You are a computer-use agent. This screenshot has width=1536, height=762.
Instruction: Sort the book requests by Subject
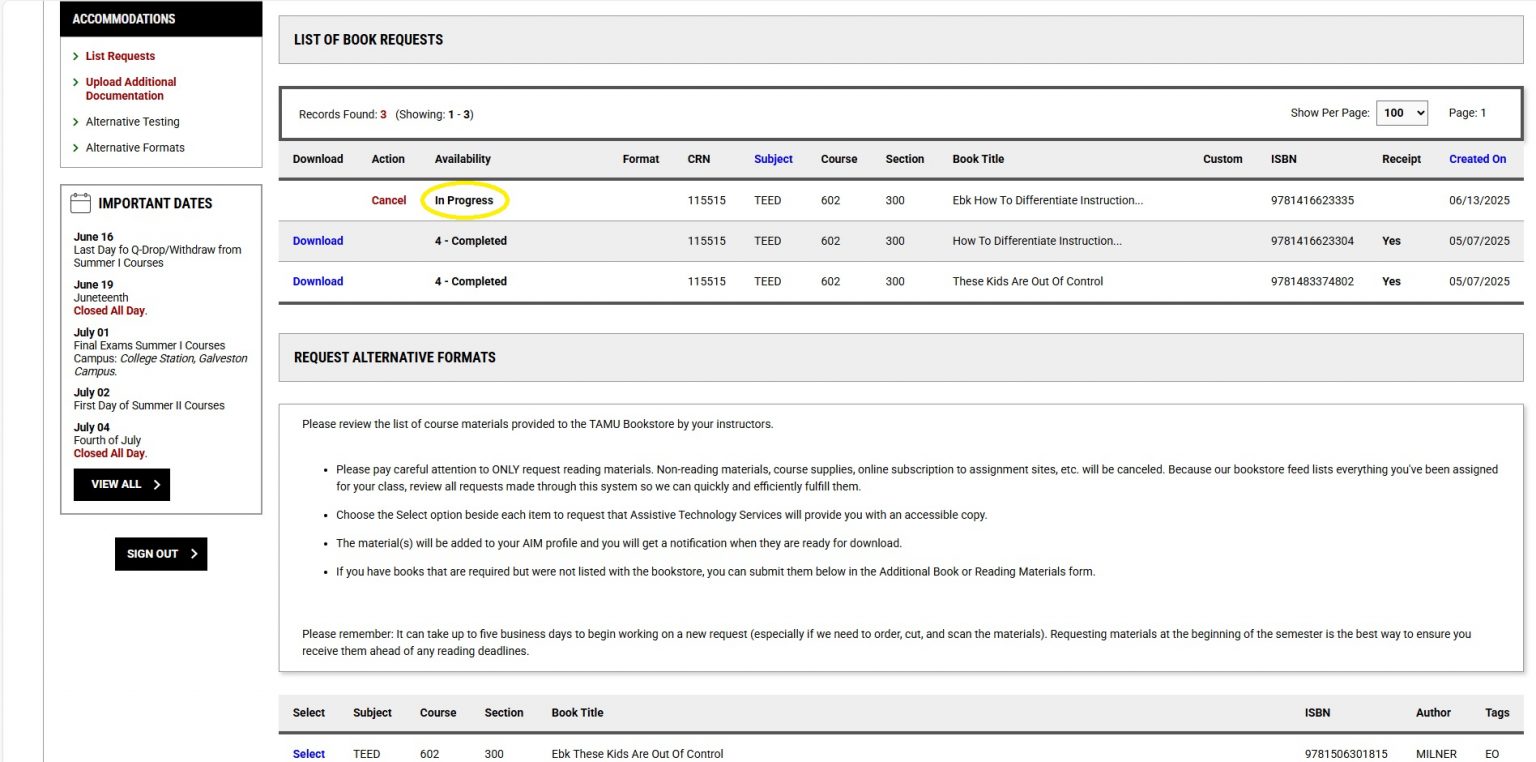[772, 158]
